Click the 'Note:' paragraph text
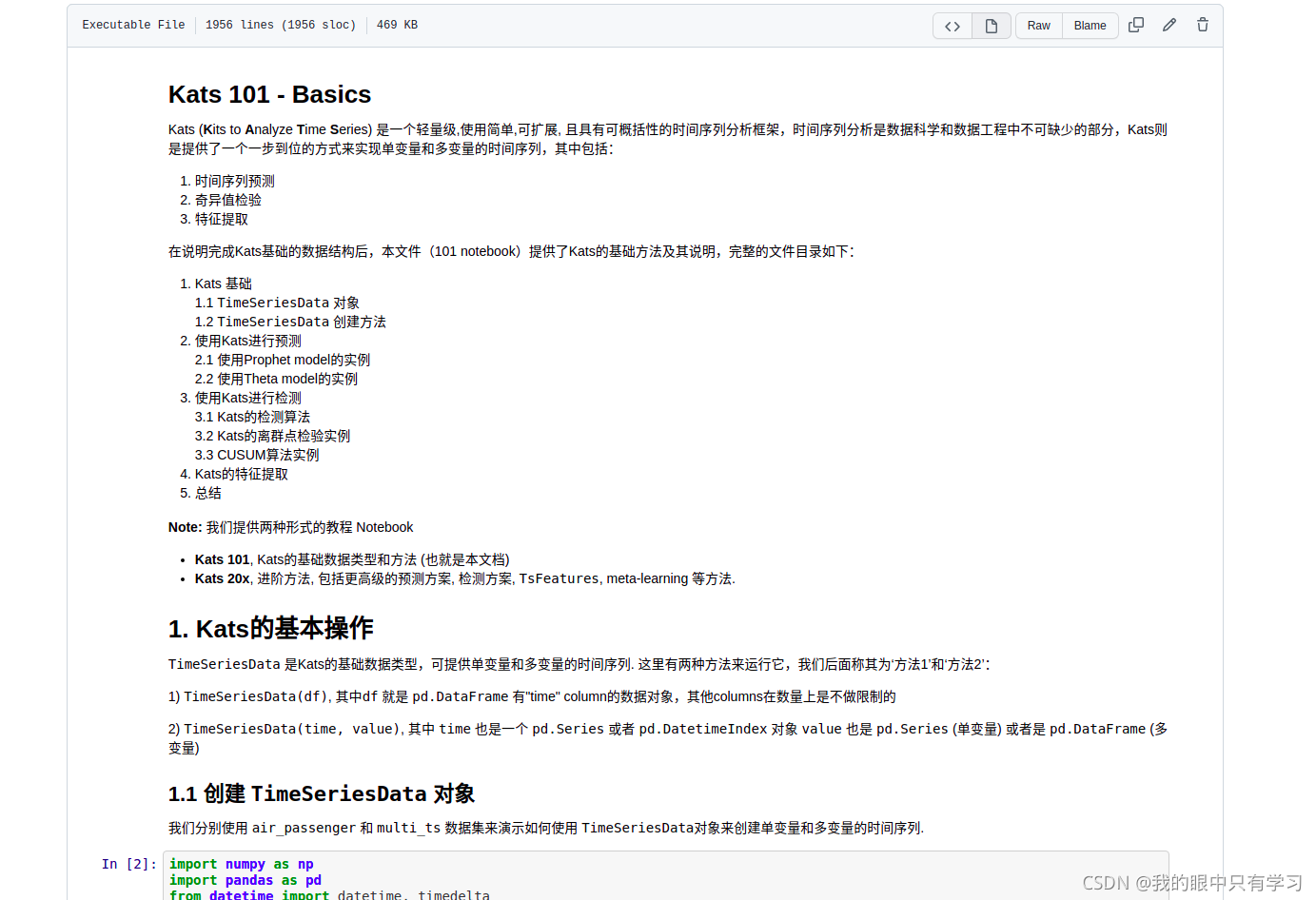This screenshot has height=900, width=1316. point(291,527)
